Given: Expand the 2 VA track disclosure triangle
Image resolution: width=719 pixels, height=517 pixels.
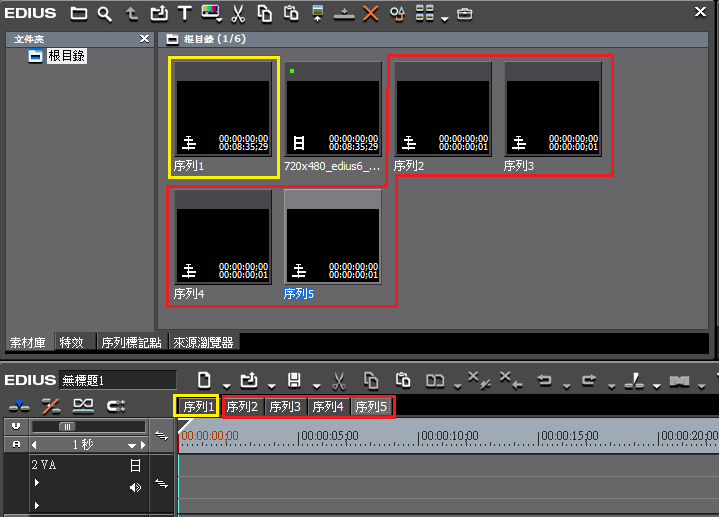Looking at the screenshot, I should [38, 482].
